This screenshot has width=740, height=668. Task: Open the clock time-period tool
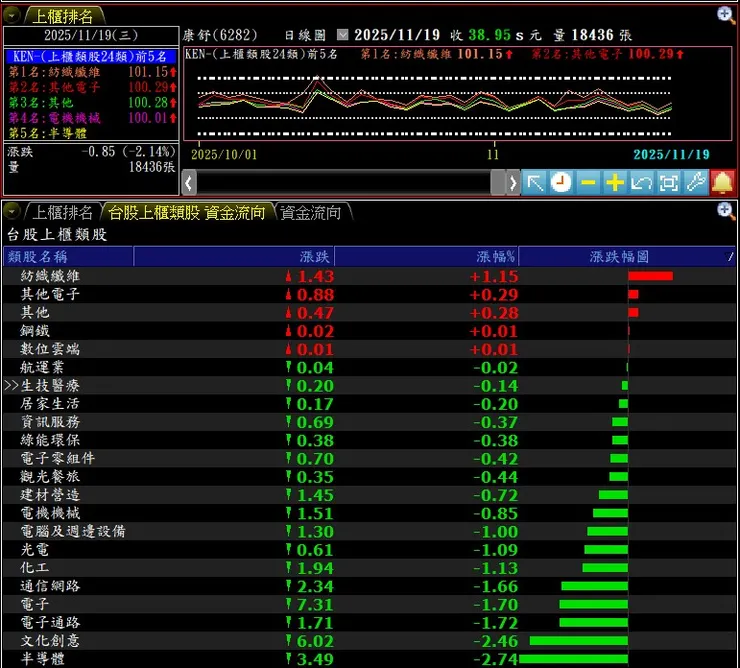click(561, 183)
